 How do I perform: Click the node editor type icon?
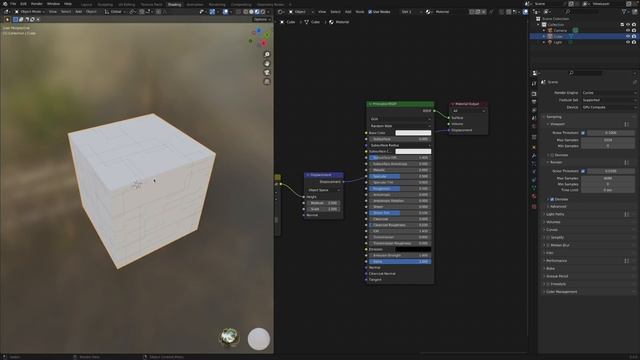280,12
